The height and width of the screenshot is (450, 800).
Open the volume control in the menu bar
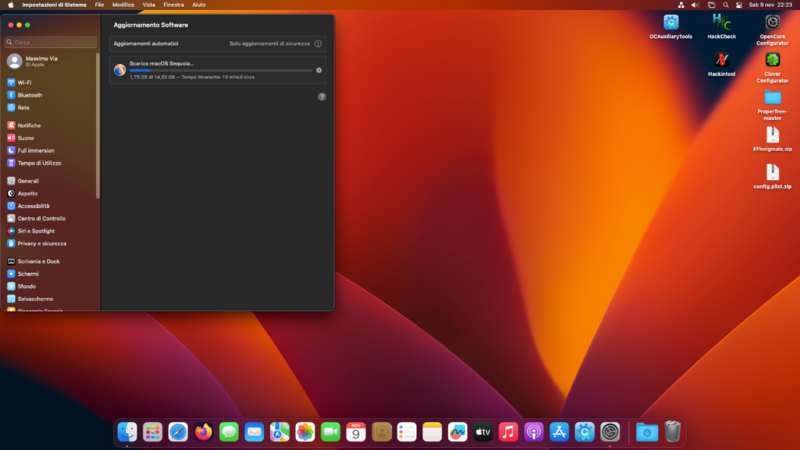click(x=694, y=5)
